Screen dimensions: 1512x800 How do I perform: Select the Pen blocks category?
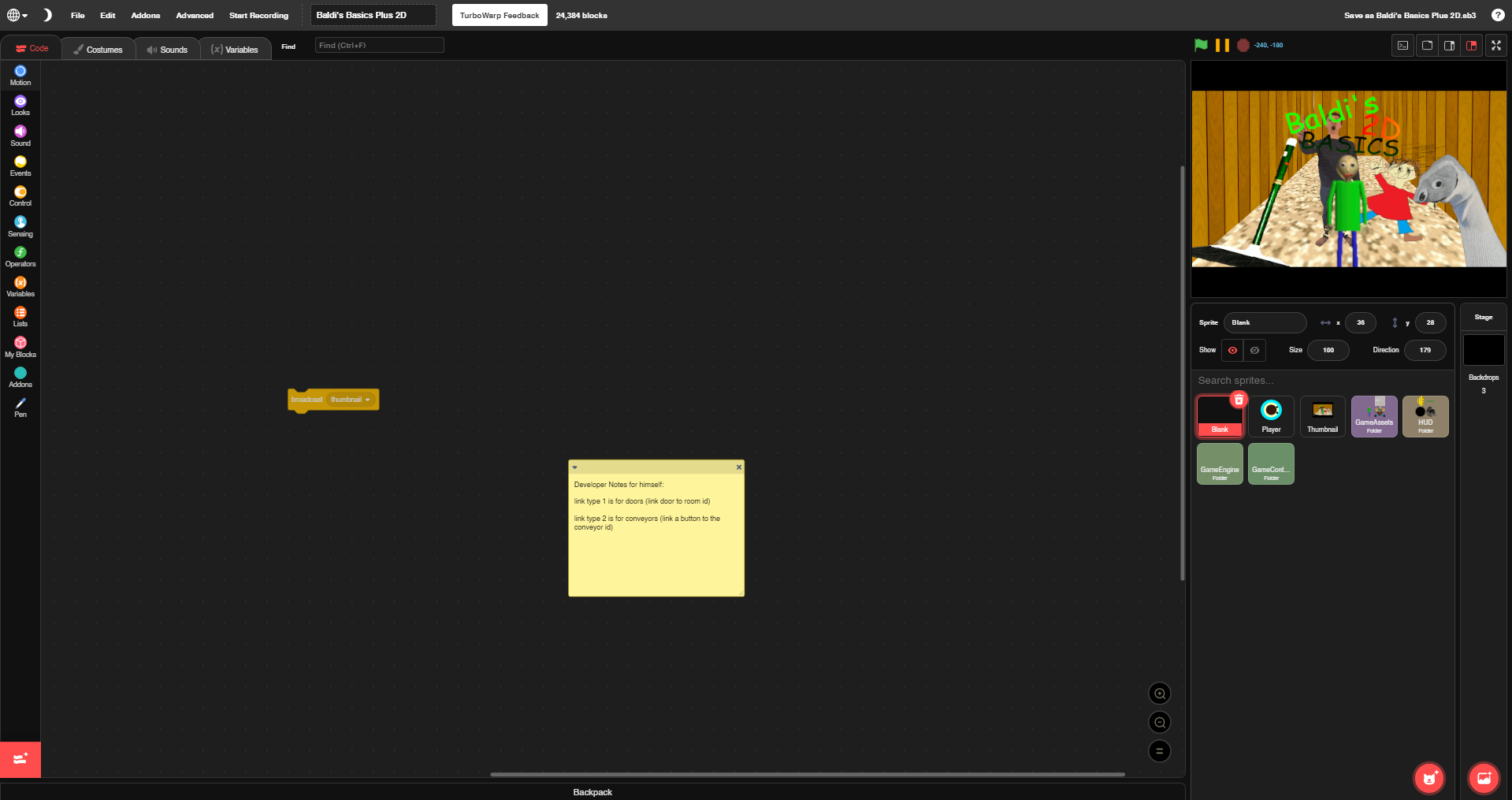click(20, 407)
